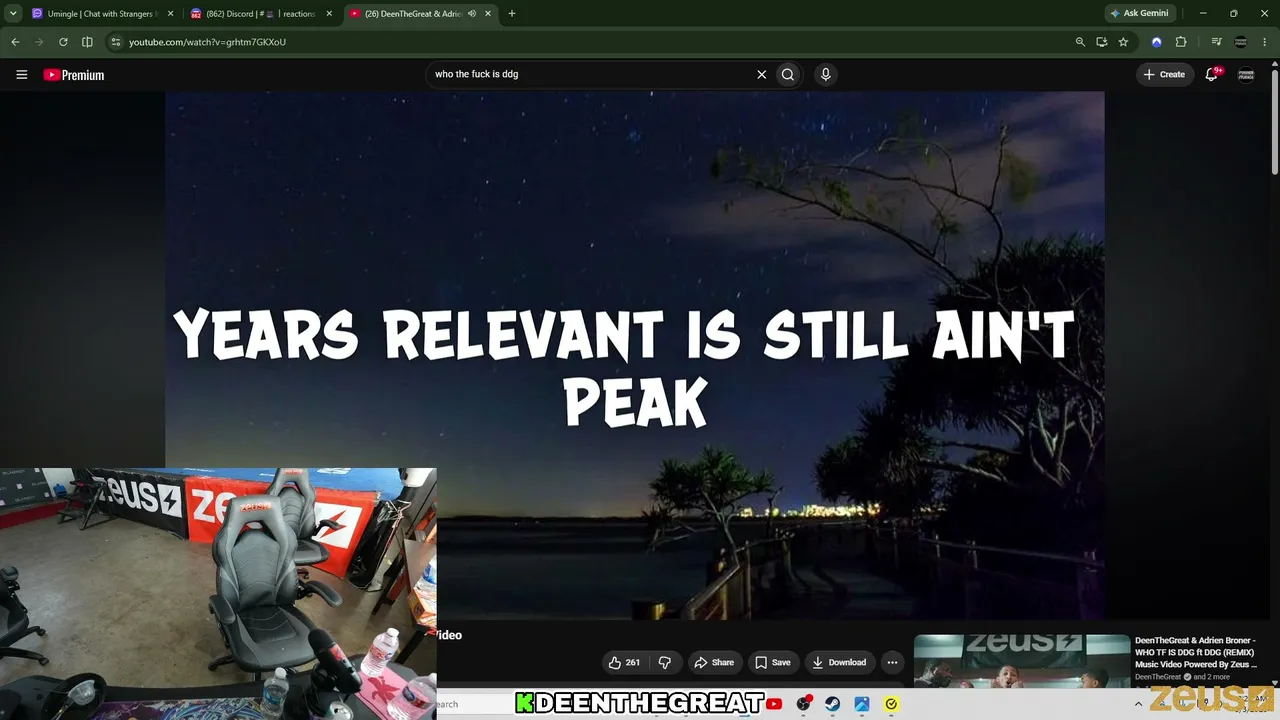1280x720 pixels.
Task: Click the install app icon
Action: pyautogui.click(x=1101, y=42)
